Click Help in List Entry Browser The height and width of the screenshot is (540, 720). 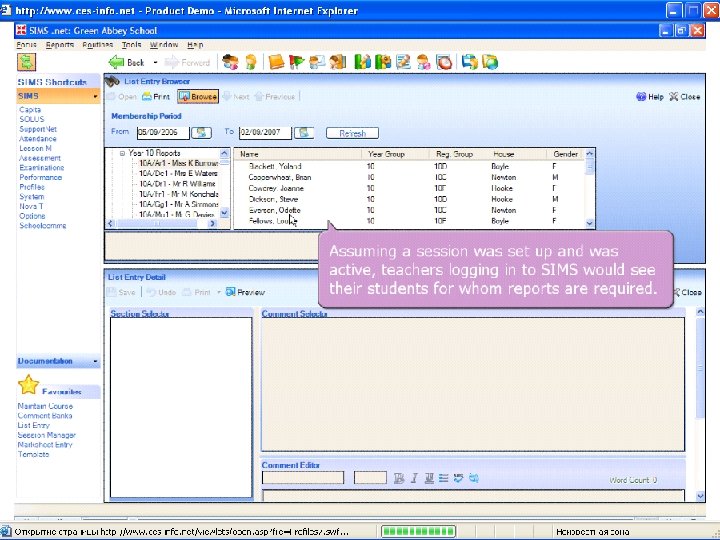(x=650, y=96)
